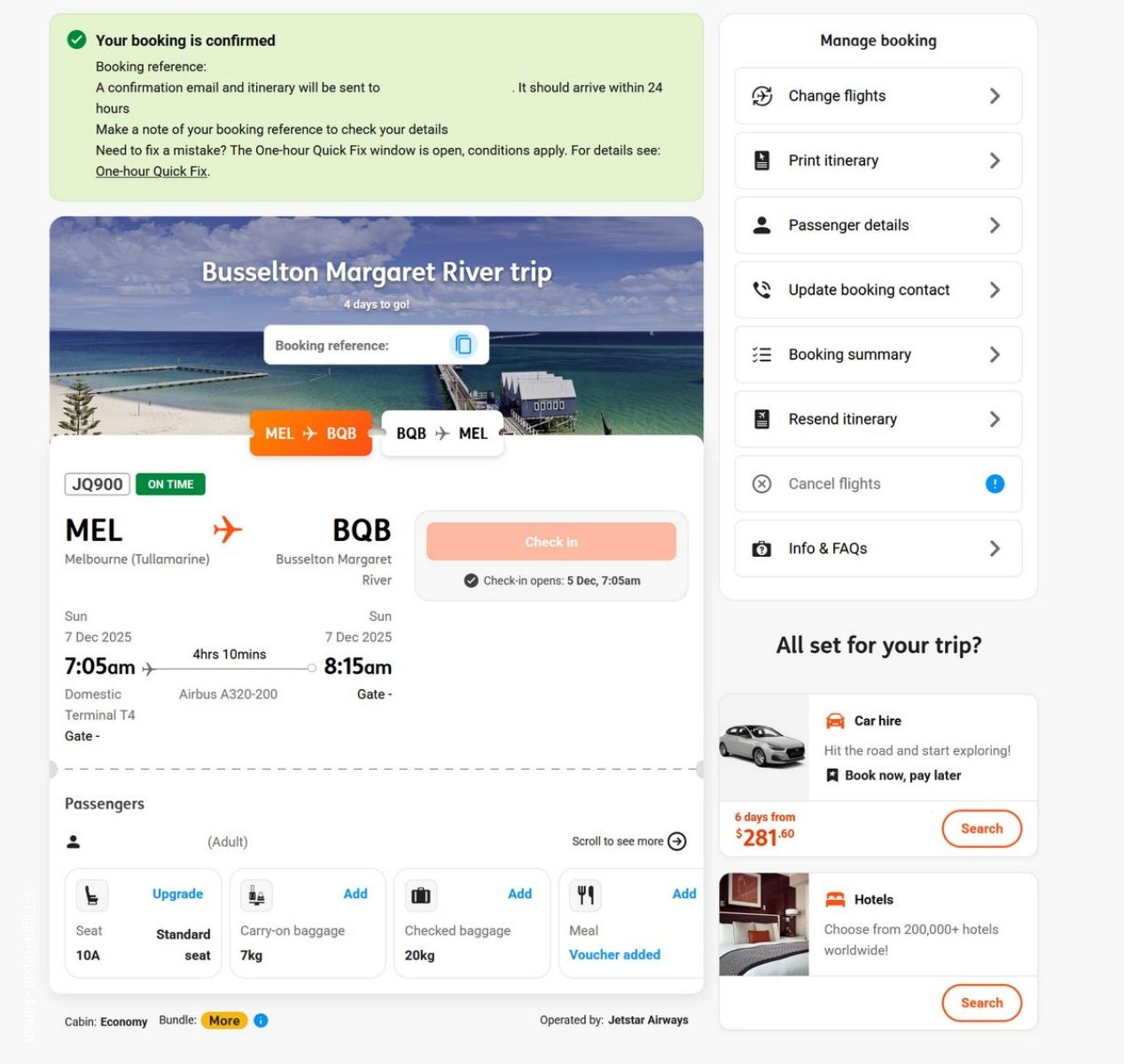Click the blue bundle info icon
Viewport: 1124px width, 1064px height.
[261, 1021]
